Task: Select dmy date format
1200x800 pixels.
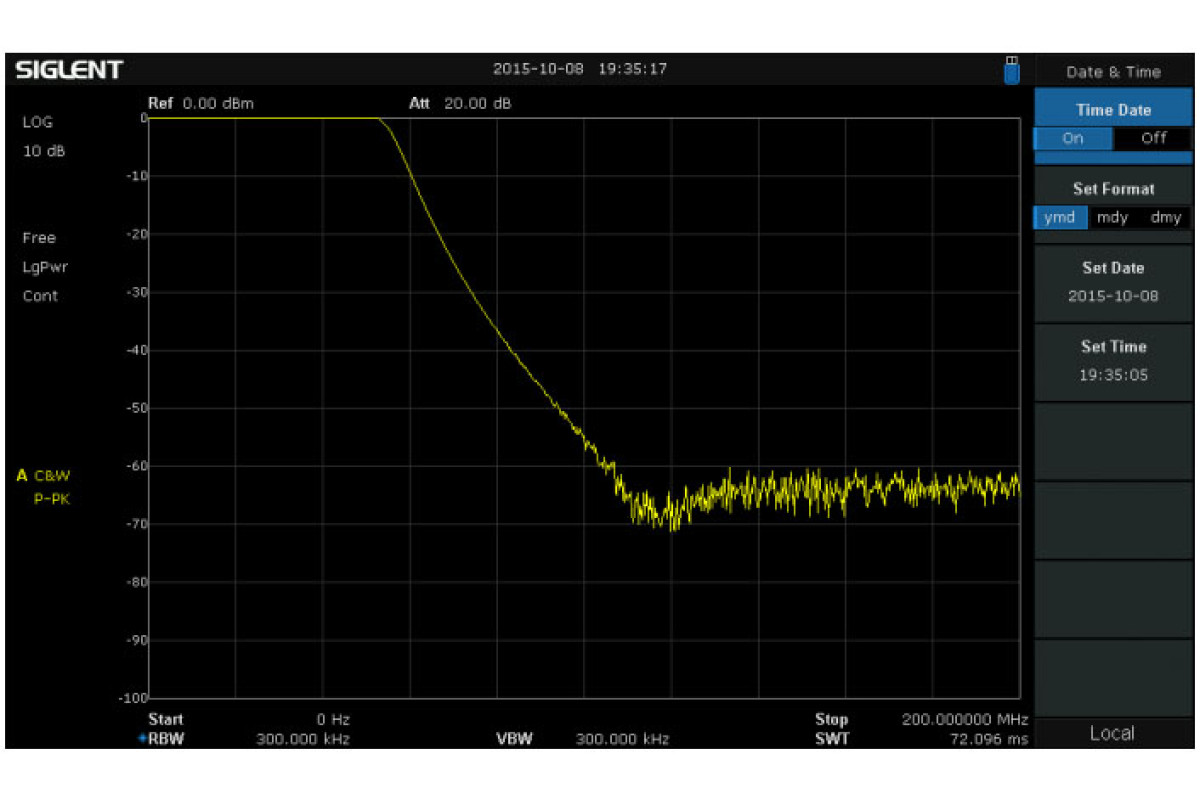Action: [x=1165, y=217]
